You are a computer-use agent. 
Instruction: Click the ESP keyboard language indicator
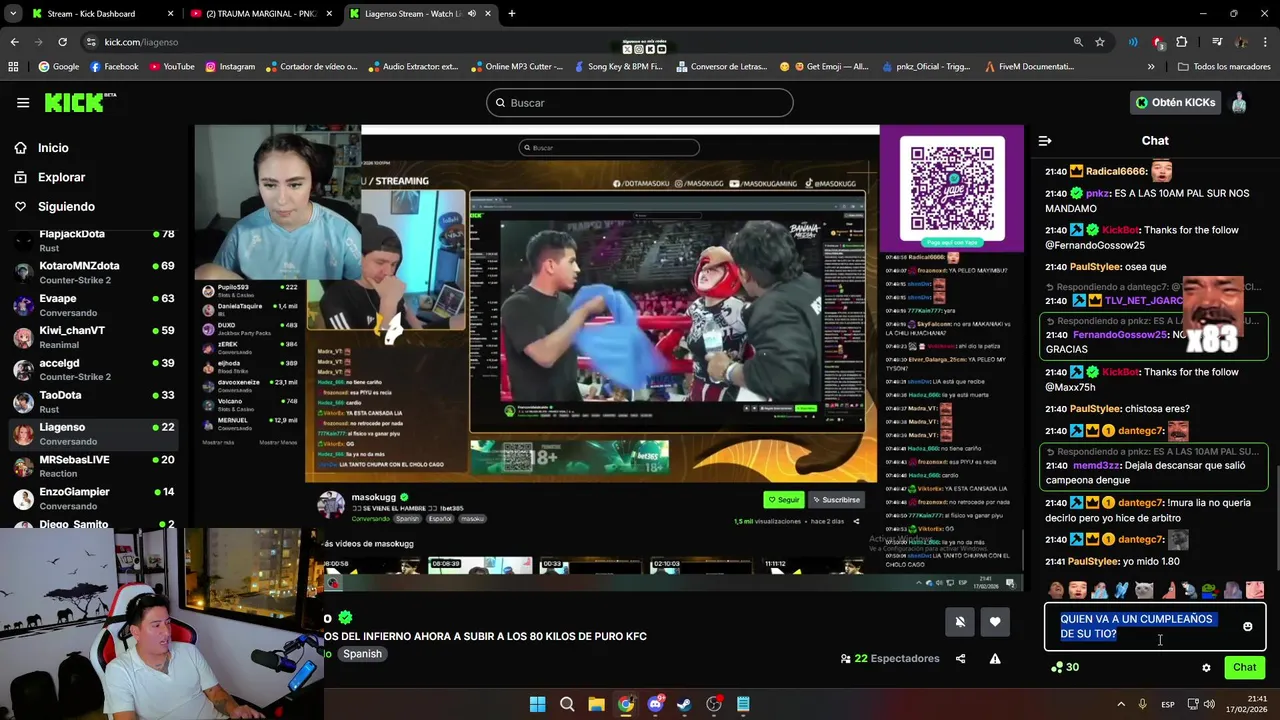[1168, 705]
